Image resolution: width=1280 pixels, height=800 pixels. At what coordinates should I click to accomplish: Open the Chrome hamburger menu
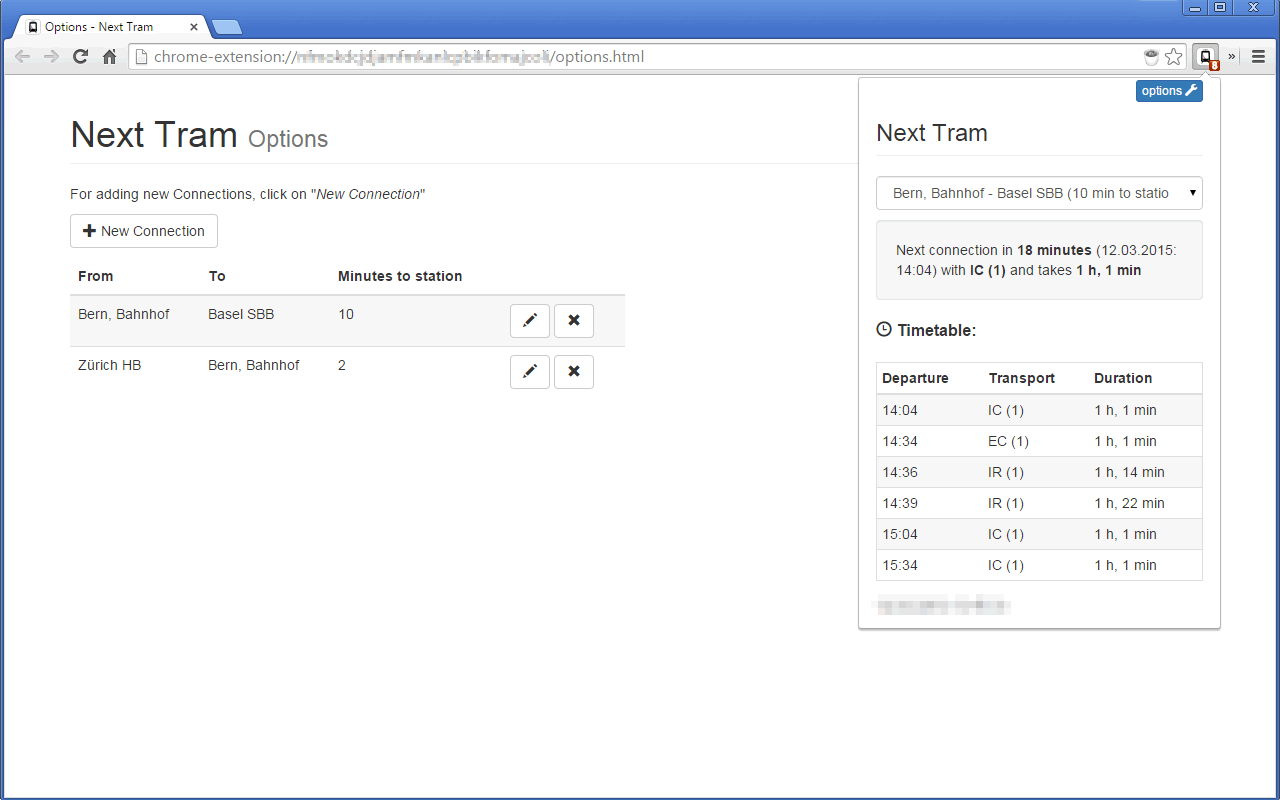1258,57
